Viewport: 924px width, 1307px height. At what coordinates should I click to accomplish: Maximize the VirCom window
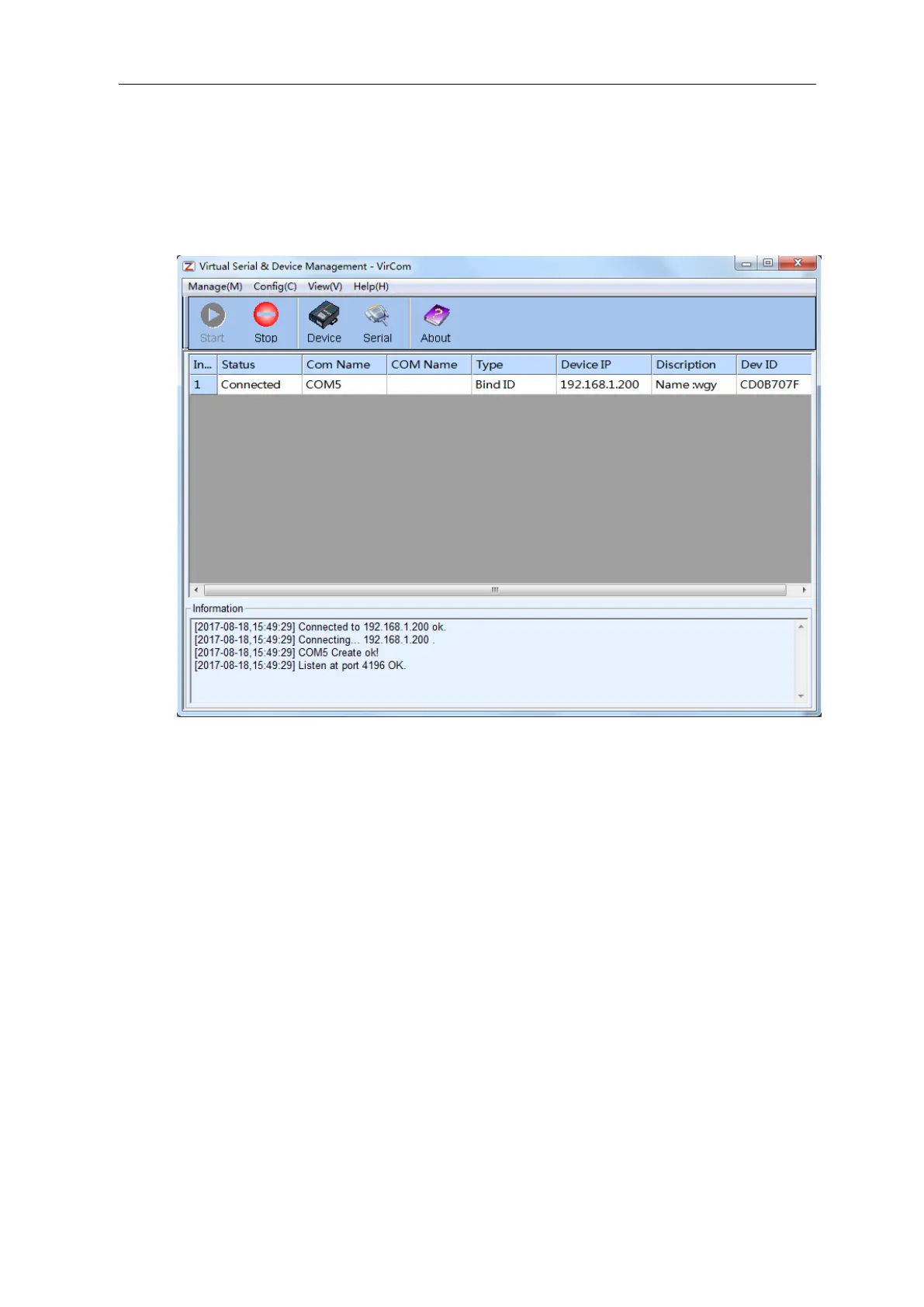point(767,264)
